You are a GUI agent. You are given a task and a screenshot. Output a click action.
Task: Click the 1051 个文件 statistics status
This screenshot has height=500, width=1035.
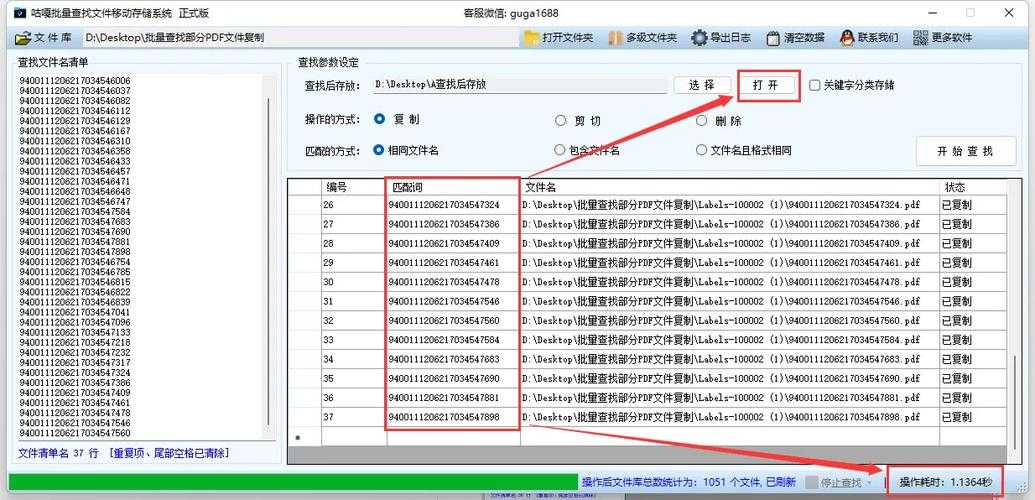[688, 482]
